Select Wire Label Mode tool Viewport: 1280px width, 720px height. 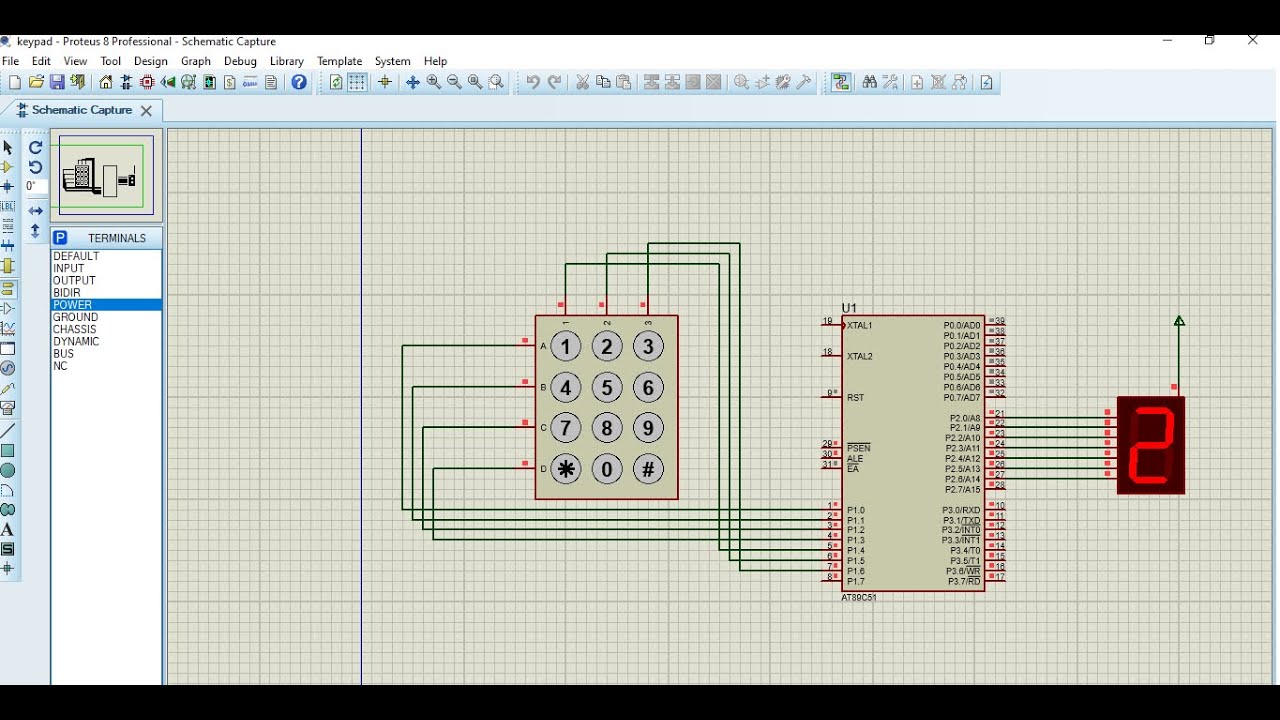(8, 206)
